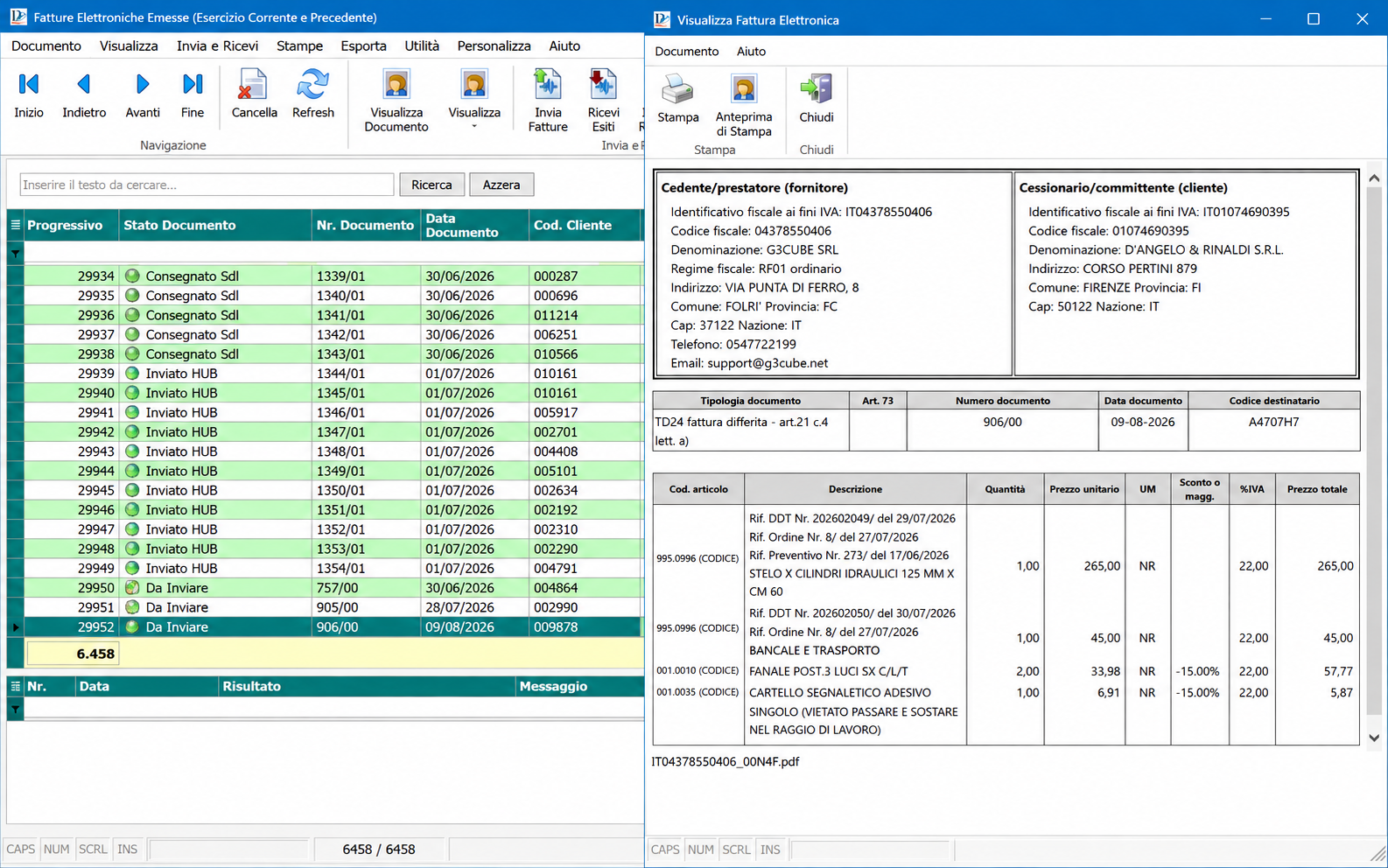This screenshot has height=868, width=1388.
Task: Jump to last record with Fine
Action: 193,94
